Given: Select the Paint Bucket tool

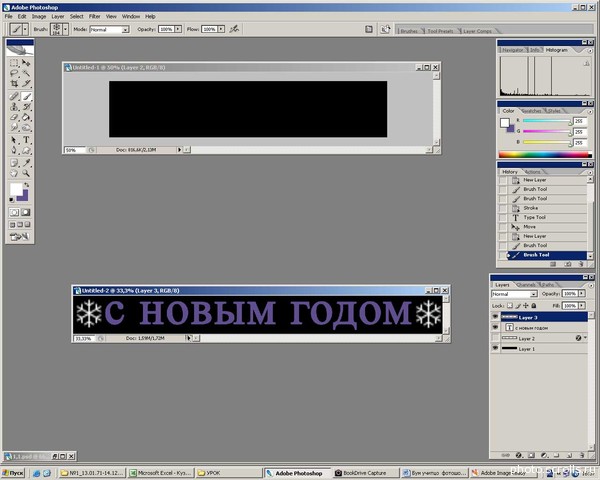Looking at the screenshot, I should point(26,117).
